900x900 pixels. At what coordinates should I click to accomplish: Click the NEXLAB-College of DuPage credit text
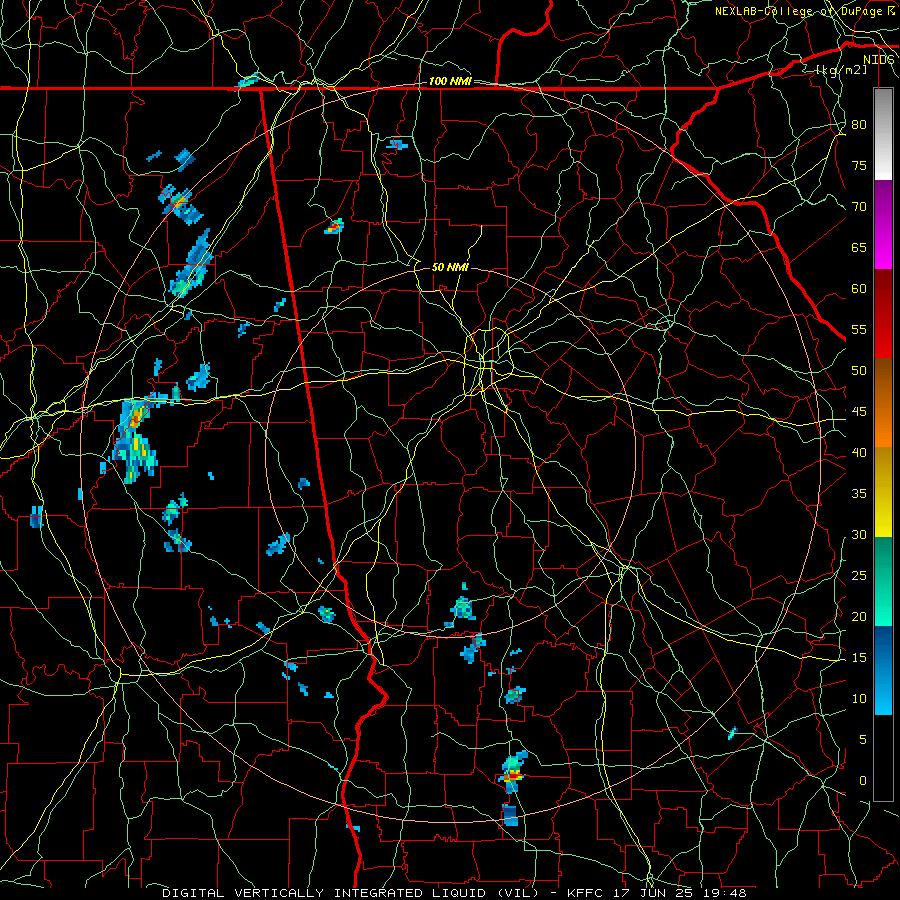click(798, 11)
